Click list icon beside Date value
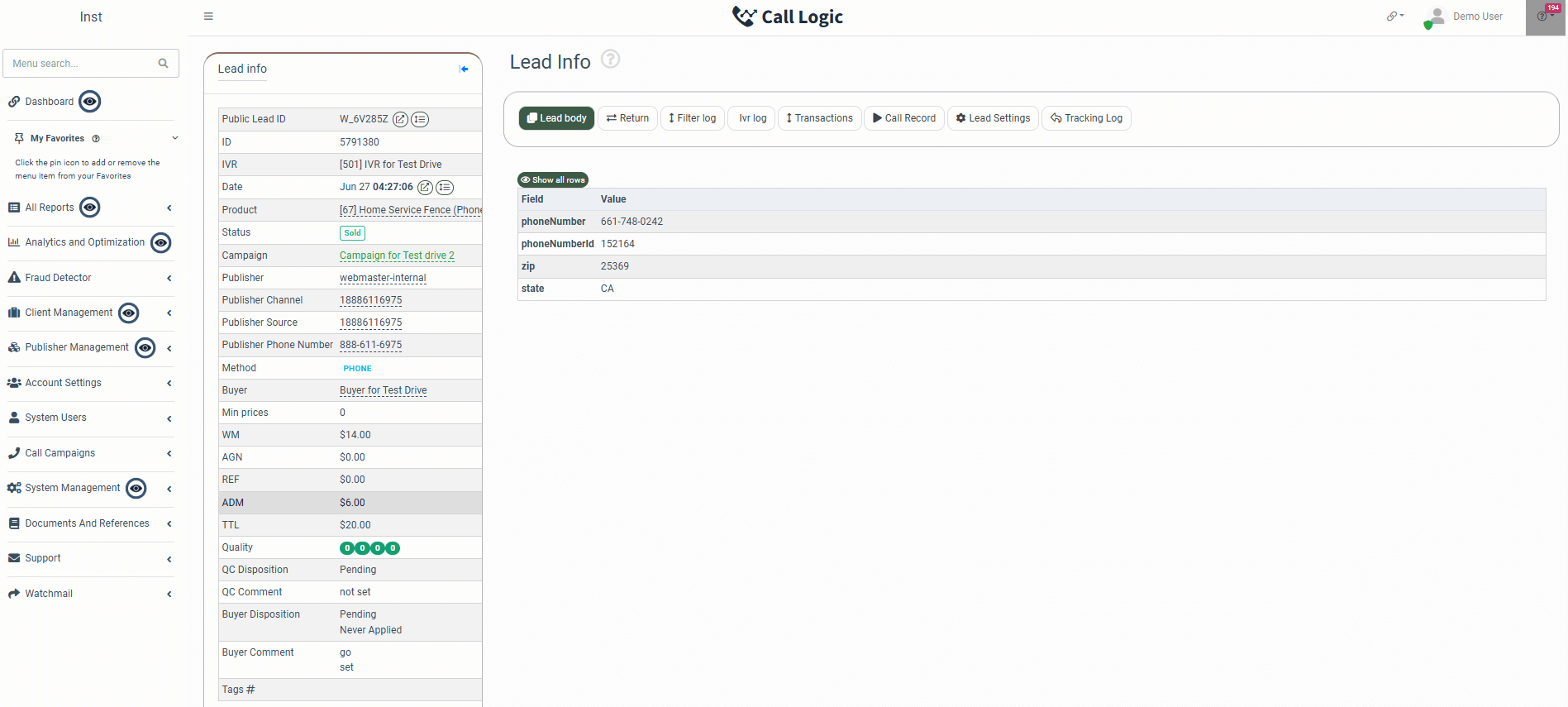The height and width of the screenshot is (707, 1568). tap(445, 188)
